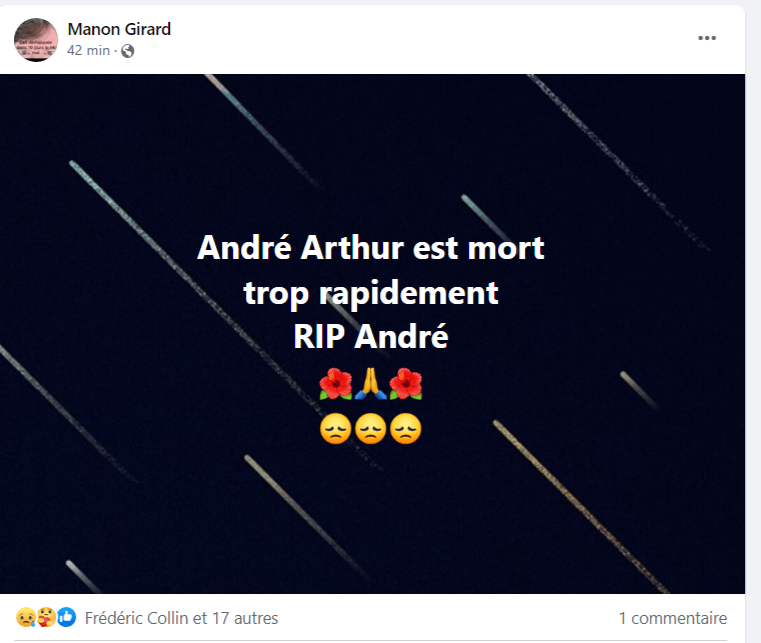The image size is (761, 643).
Task: Show reactions from Frédéric Collin et 17 autres
Action: point(182,618)
